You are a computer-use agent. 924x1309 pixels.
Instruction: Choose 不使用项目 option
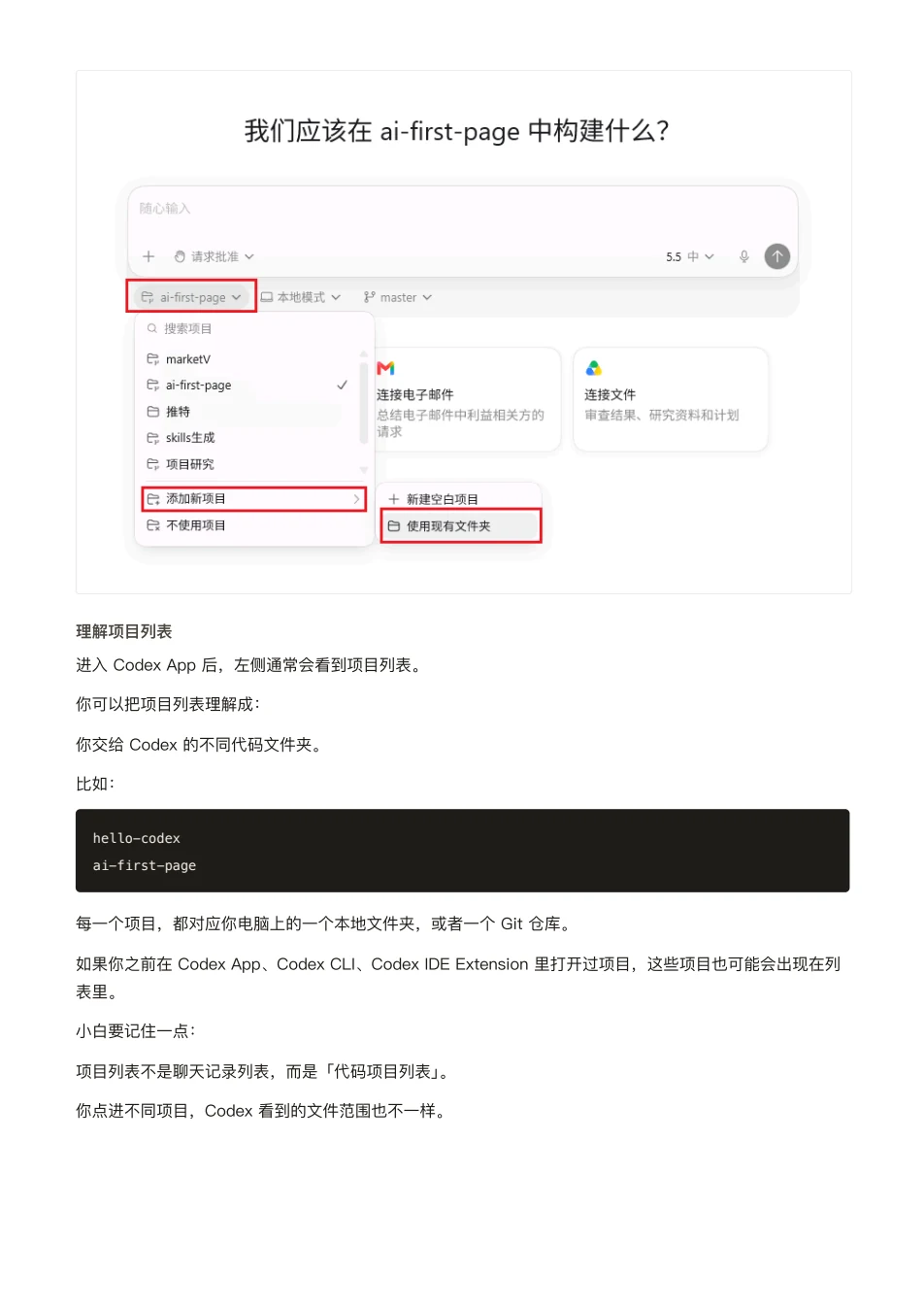click(253, 525)
